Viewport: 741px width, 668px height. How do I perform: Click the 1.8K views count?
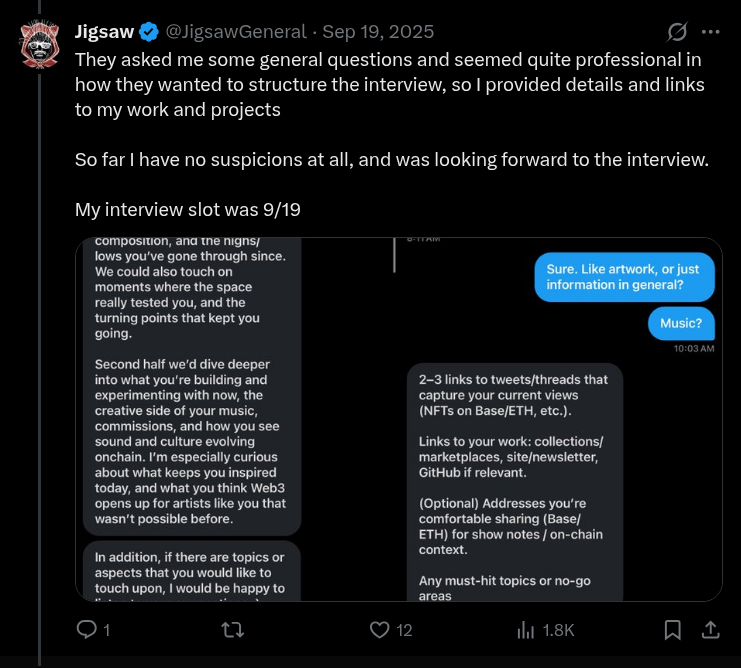(558, 630)
